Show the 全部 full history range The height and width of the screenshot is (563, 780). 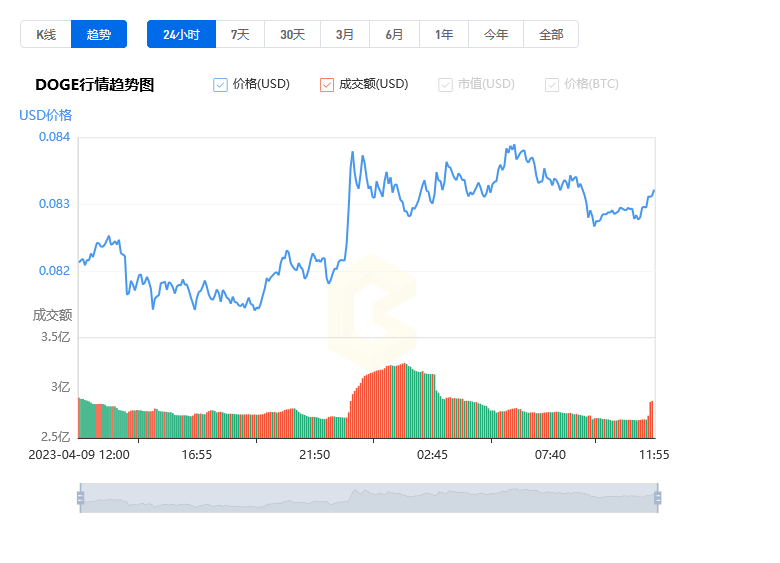click(x=551, y=34)
